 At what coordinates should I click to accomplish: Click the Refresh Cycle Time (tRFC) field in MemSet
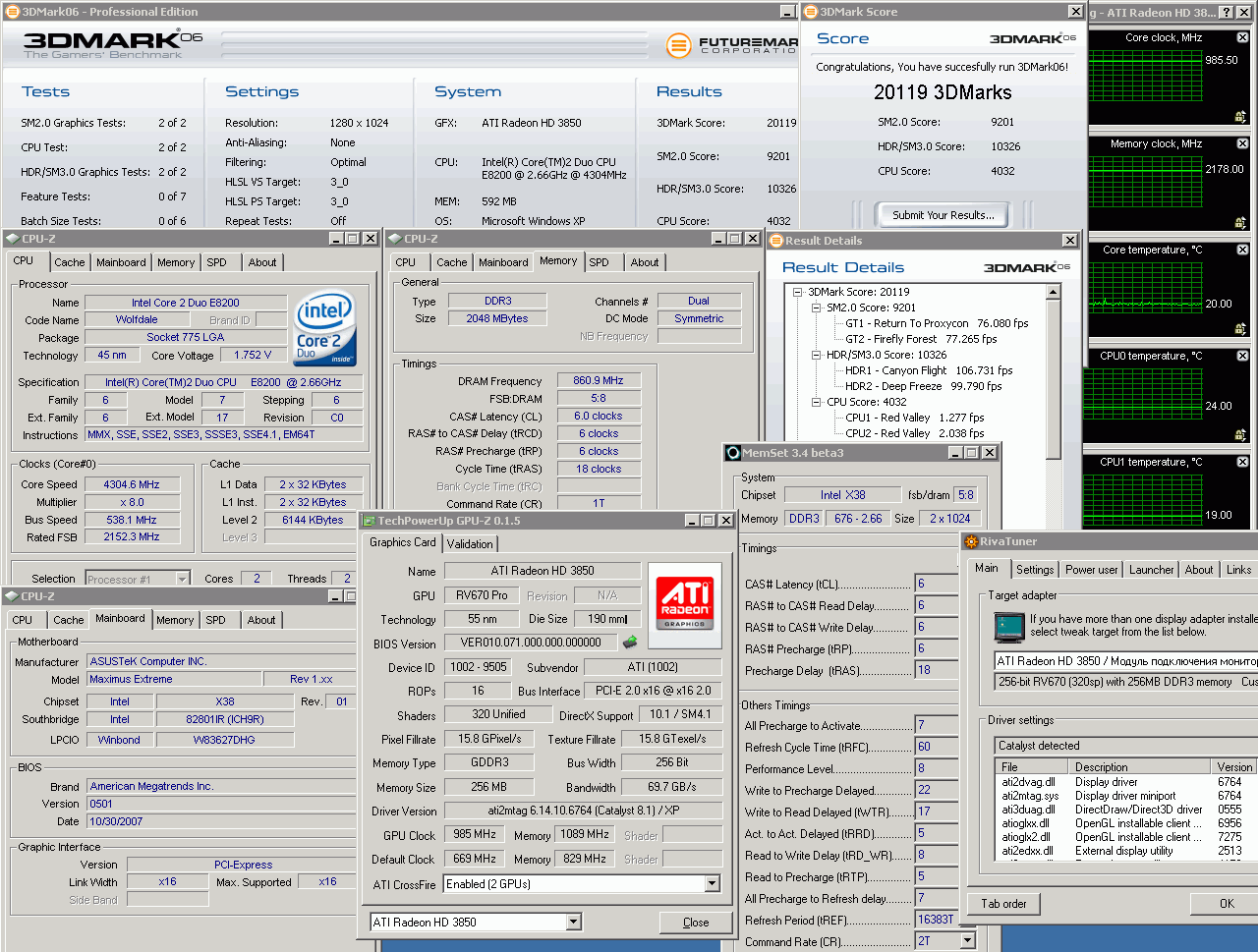click(936, 748)
